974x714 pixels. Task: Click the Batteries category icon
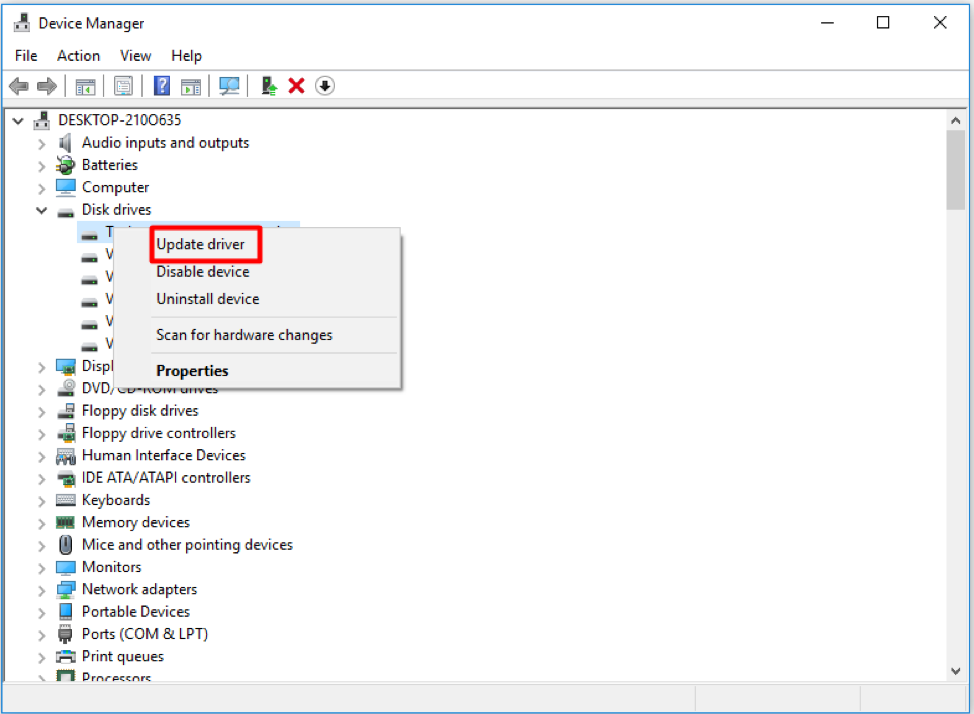pos(65,165)
